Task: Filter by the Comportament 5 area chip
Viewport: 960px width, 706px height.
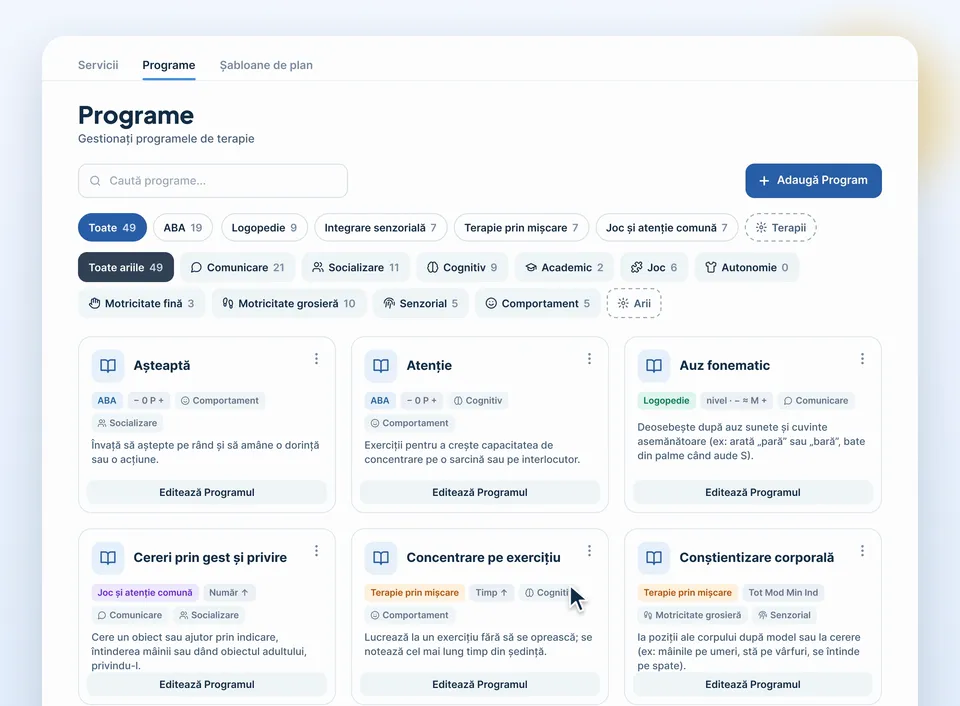Action: [x=538, y=304]
